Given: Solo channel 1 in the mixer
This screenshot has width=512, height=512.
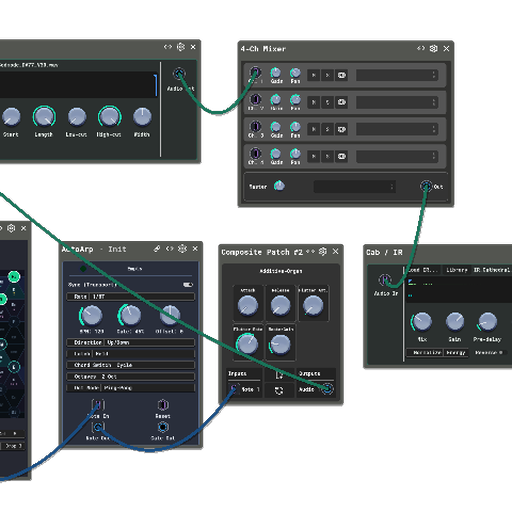Looking at the screenshot, I should 327,75.
